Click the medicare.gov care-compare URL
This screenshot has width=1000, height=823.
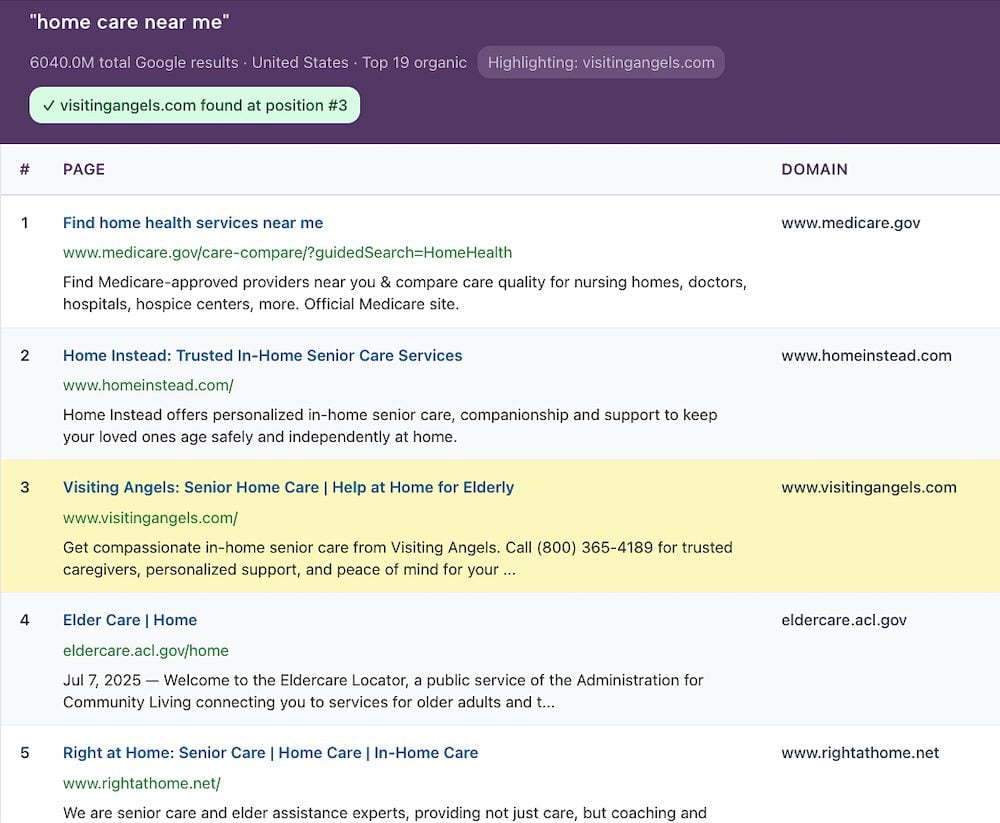287,253
